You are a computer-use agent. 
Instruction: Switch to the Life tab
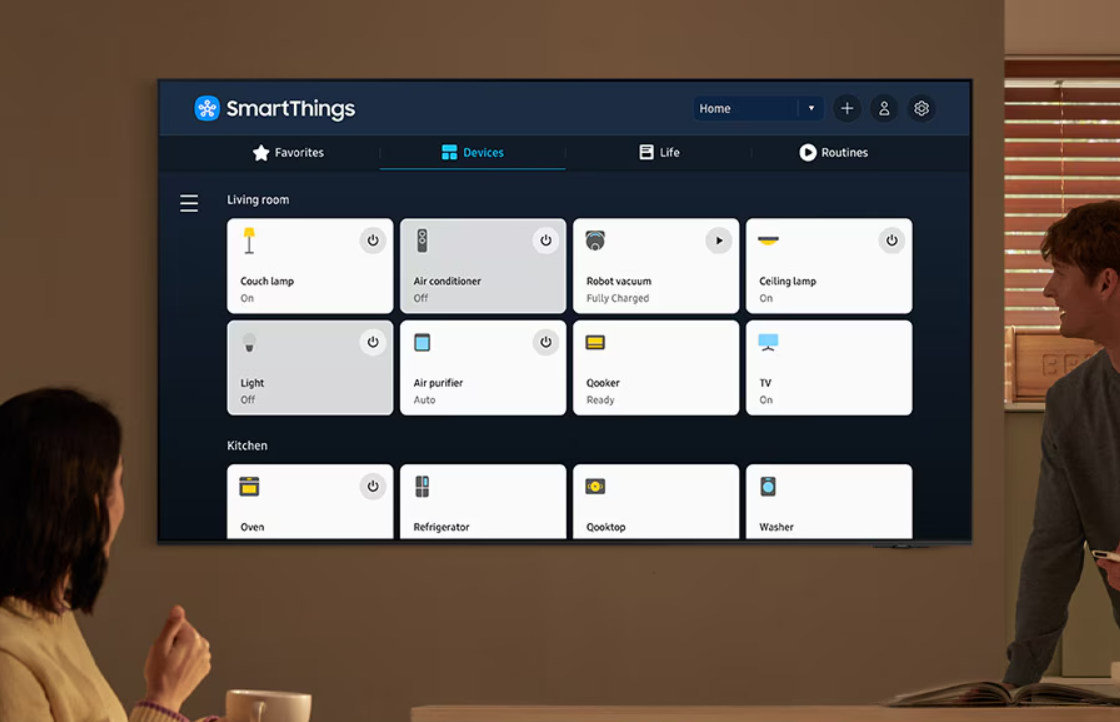659,152
